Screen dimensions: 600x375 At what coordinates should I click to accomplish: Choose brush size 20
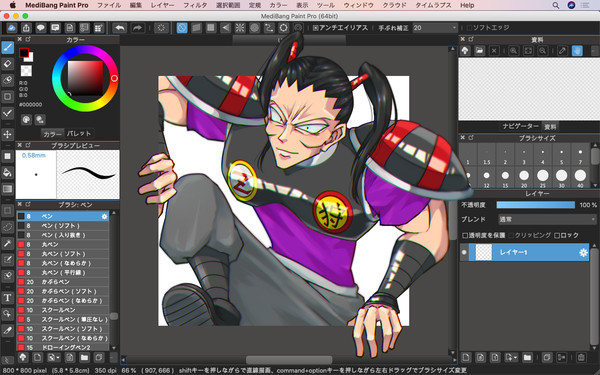tap(524, 178)
